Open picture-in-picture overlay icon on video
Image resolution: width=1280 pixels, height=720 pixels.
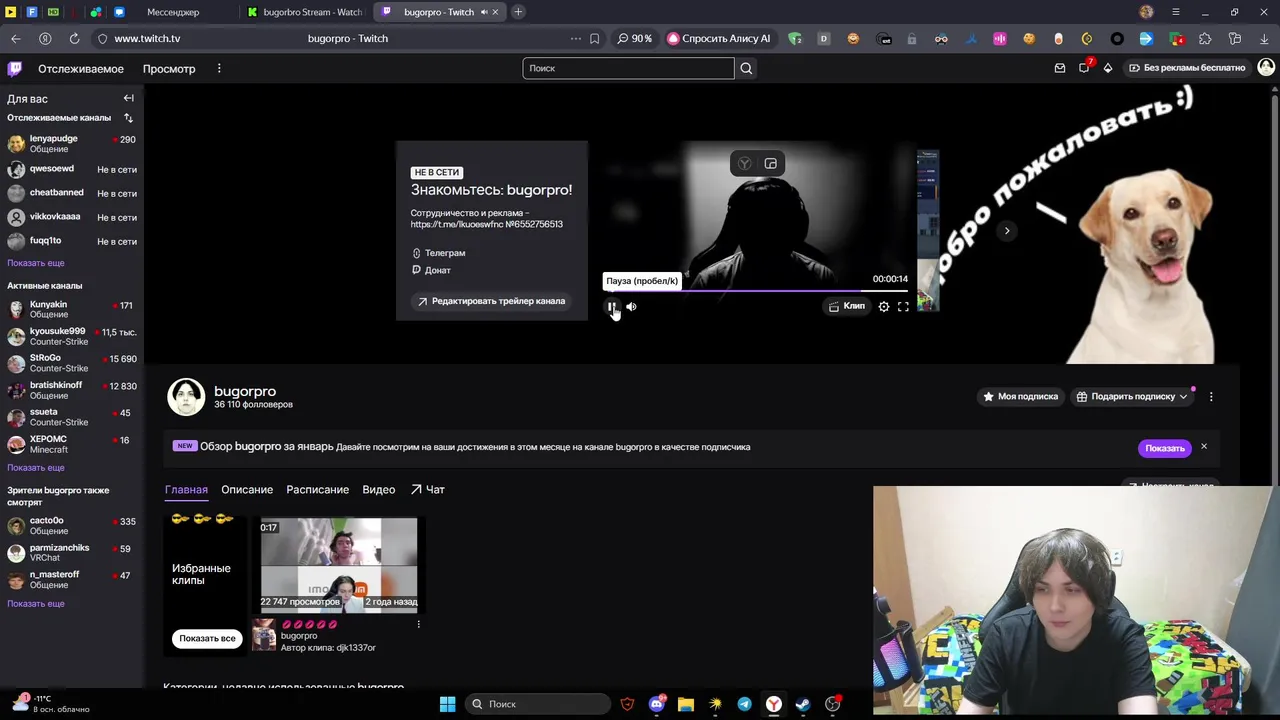coord(770,164)
